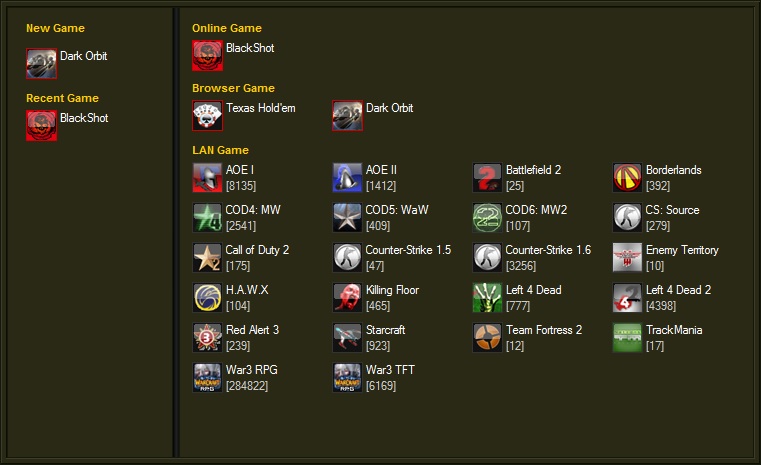The image size is (761, 465).
Task: Open the COD4: MW game label
Action: [x=253, y=210]
